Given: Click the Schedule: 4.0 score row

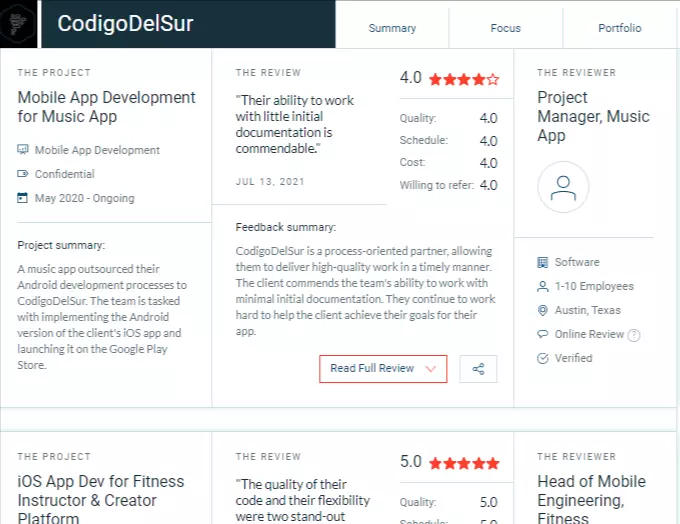Looking at the screenshot, I should [448, 141].
